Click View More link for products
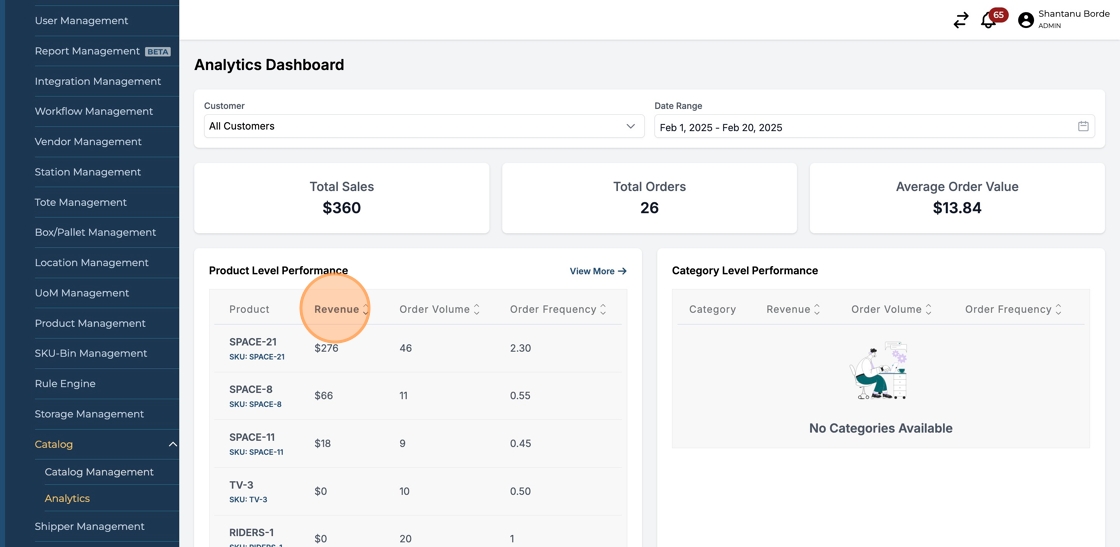This screenshot has width=1120, height=547. (597, 271)
